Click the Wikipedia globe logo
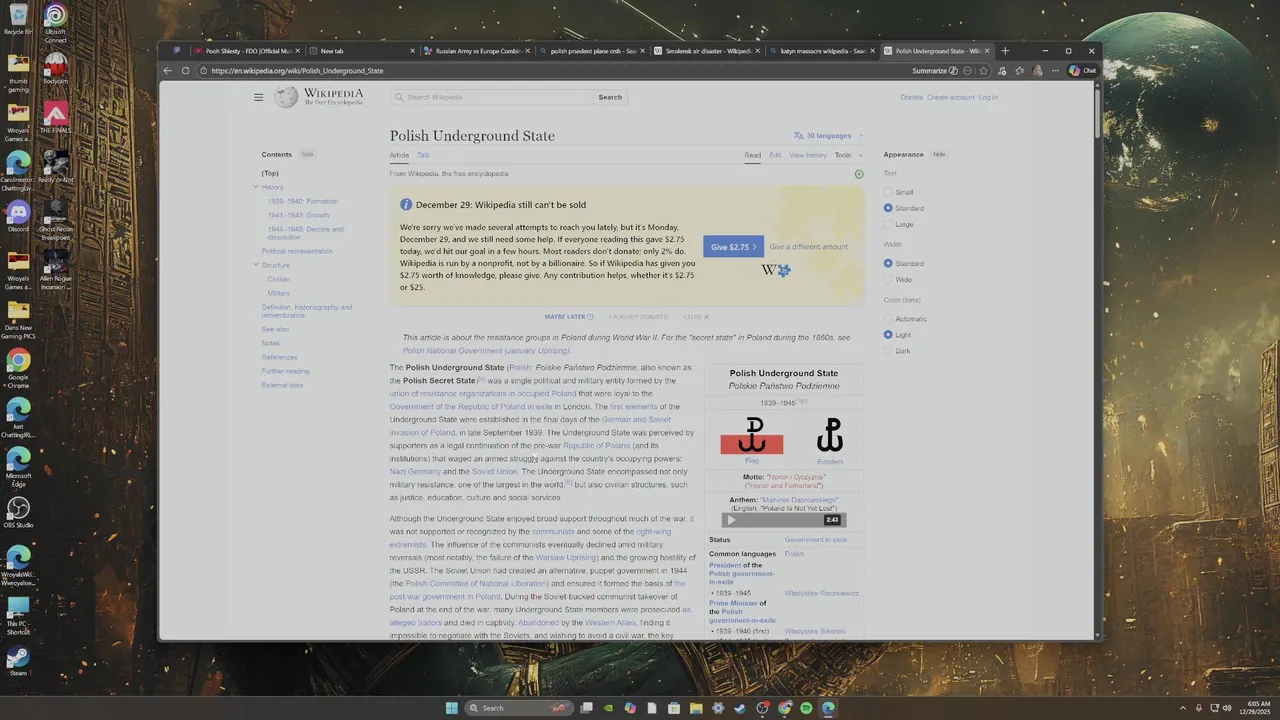Screen dimensions: 1280x720 click(x=287, y=97)
